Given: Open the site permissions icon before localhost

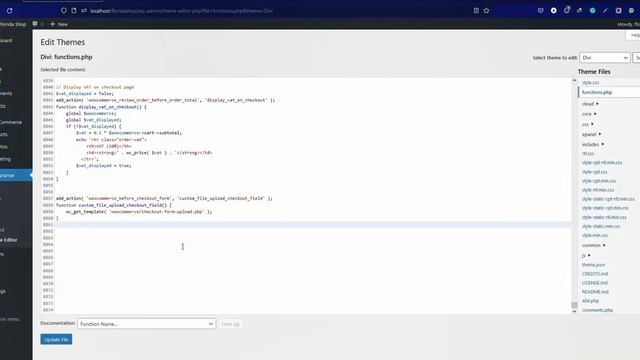Looking at the screenshot, I should [x=84, y=11].
